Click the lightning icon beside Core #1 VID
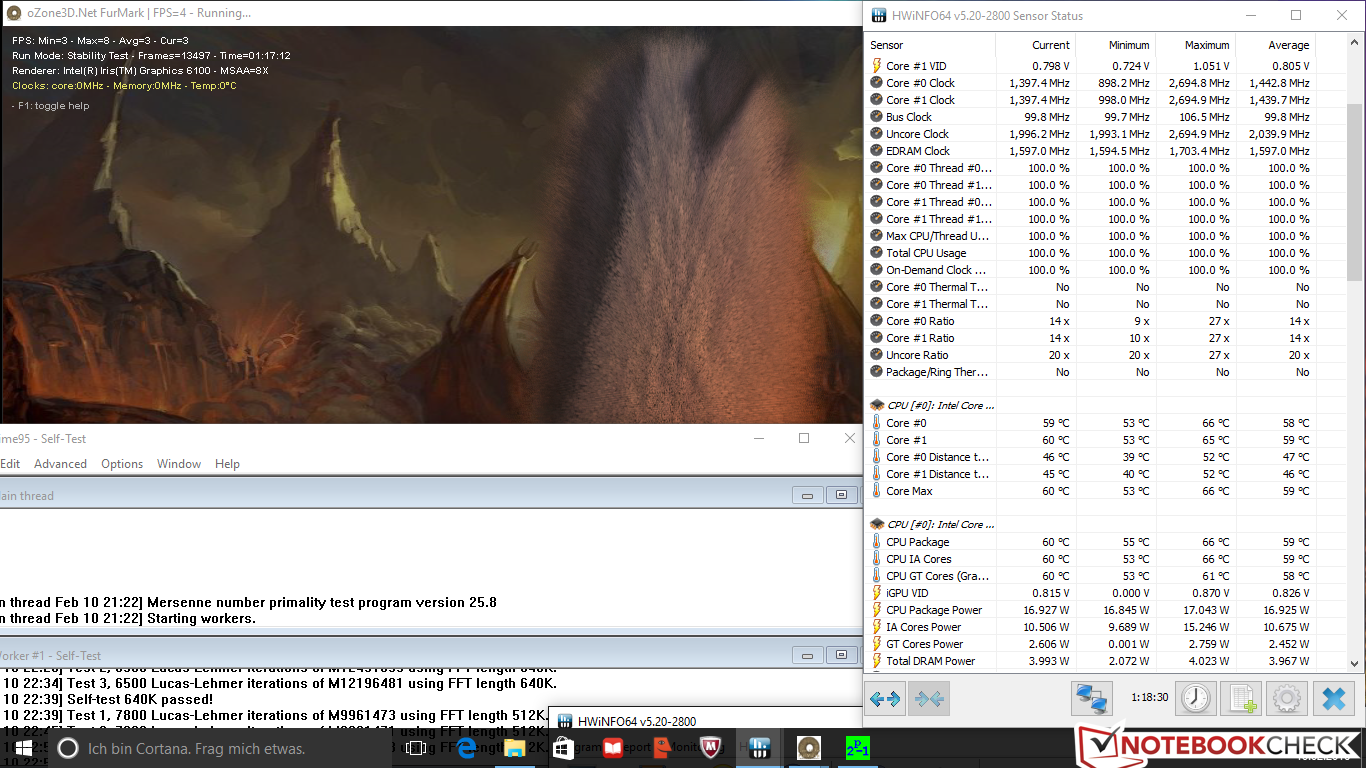Viewport: 1366px width, 768px height. (877, 66)
